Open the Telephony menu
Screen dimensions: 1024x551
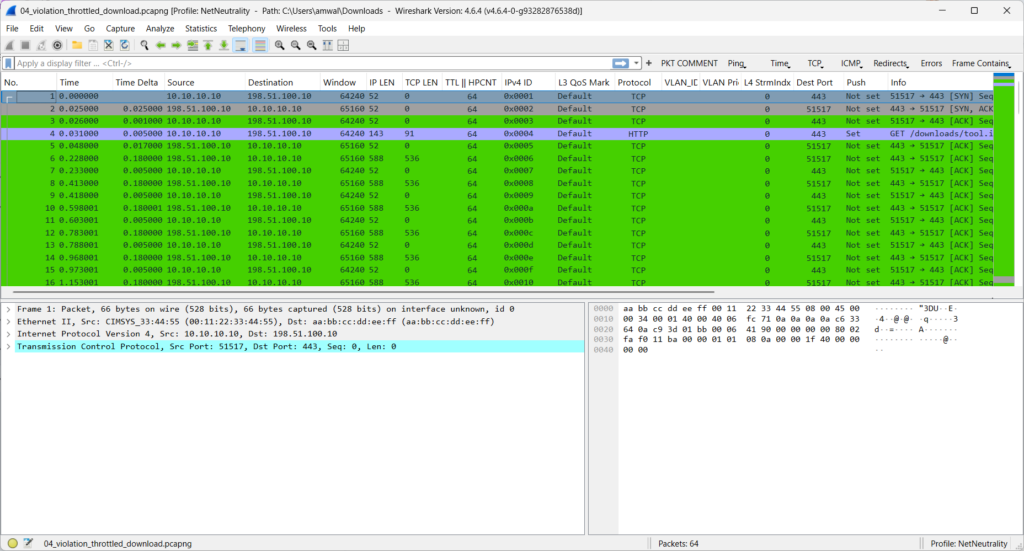point(246,29)
